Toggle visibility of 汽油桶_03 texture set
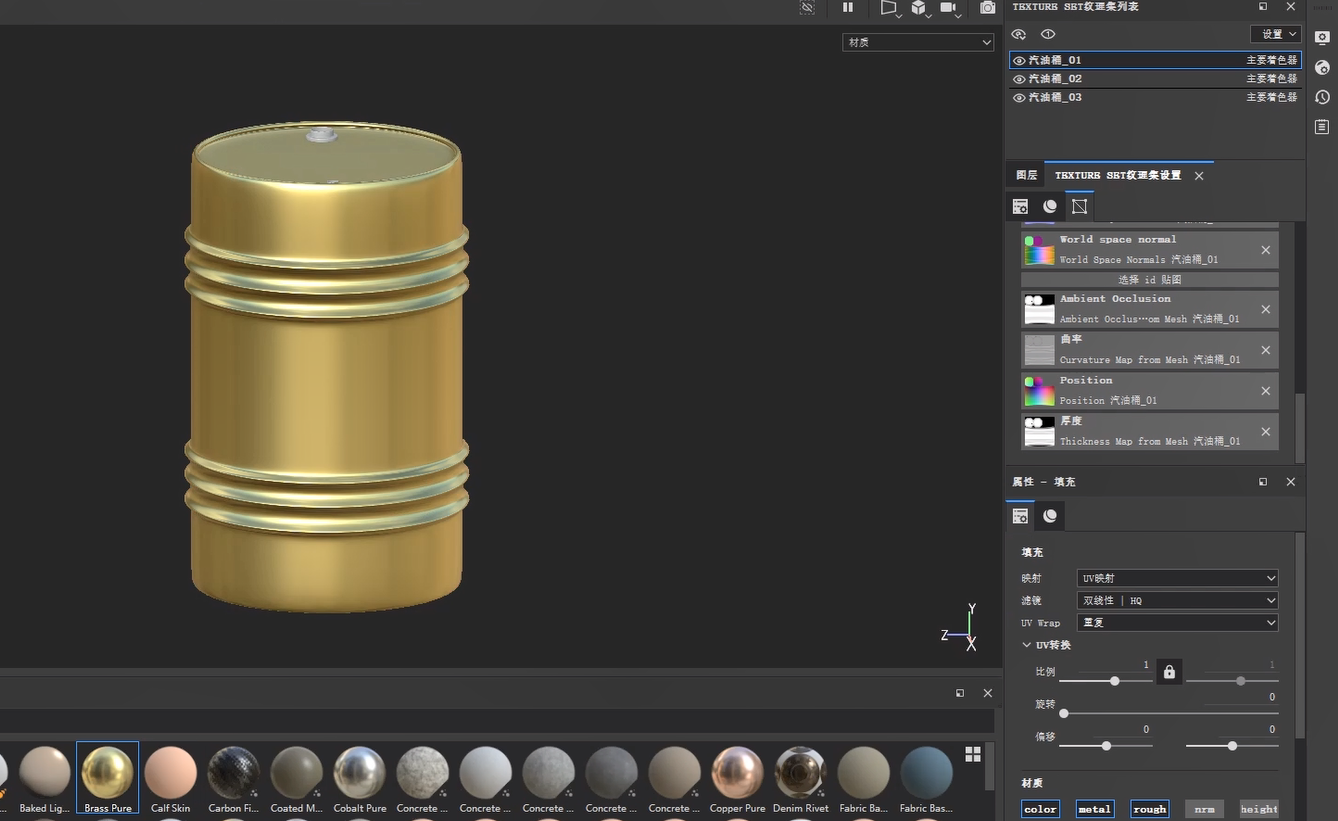This screenshot has height=821, width=1338. click(x=1019, y=98)
